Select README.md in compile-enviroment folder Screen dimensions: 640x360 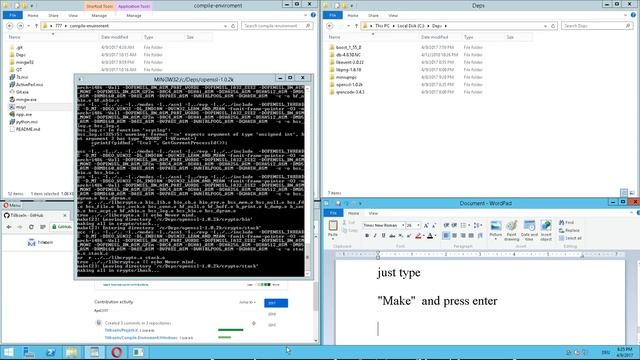click(28, 129)
